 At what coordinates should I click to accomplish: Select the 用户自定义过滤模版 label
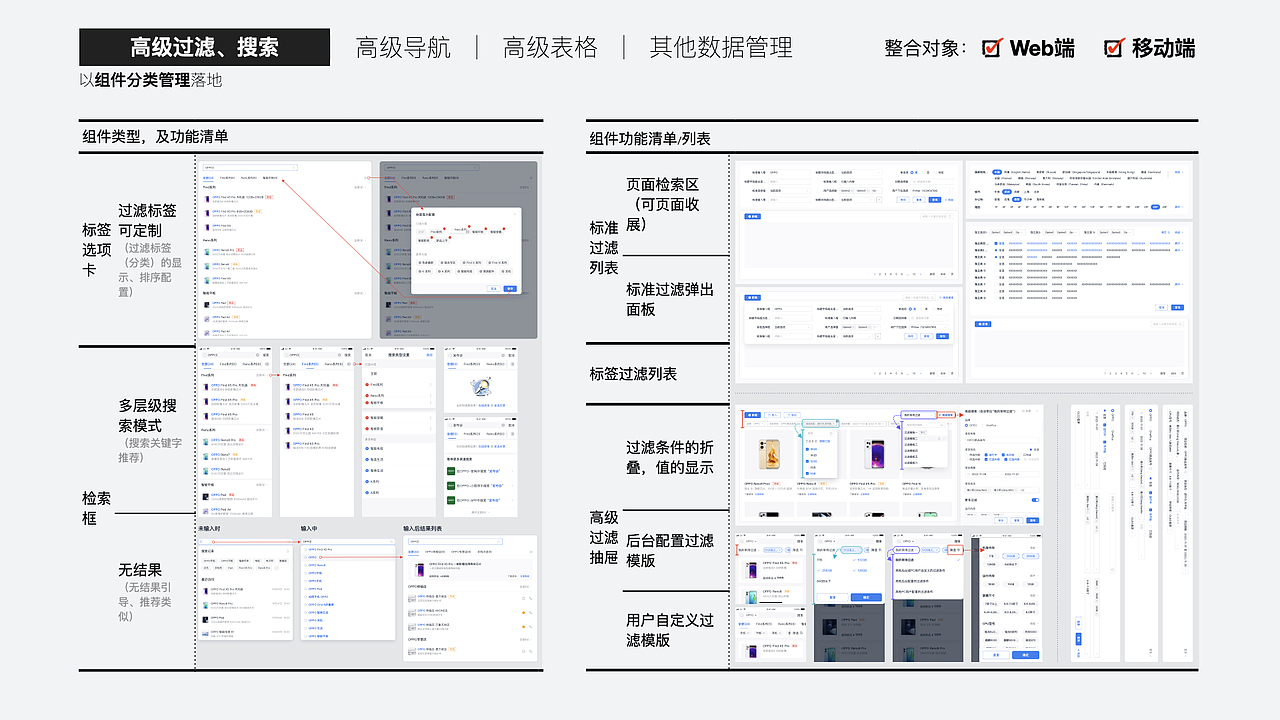pos(670,630)
